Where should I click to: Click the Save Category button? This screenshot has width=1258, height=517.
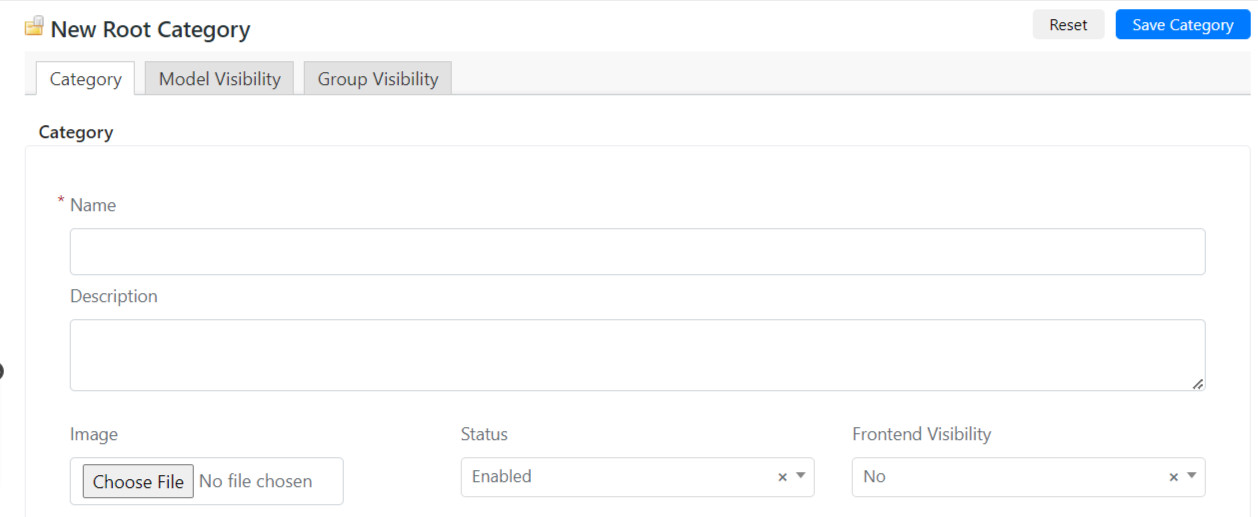click(x=1183, y=25)
